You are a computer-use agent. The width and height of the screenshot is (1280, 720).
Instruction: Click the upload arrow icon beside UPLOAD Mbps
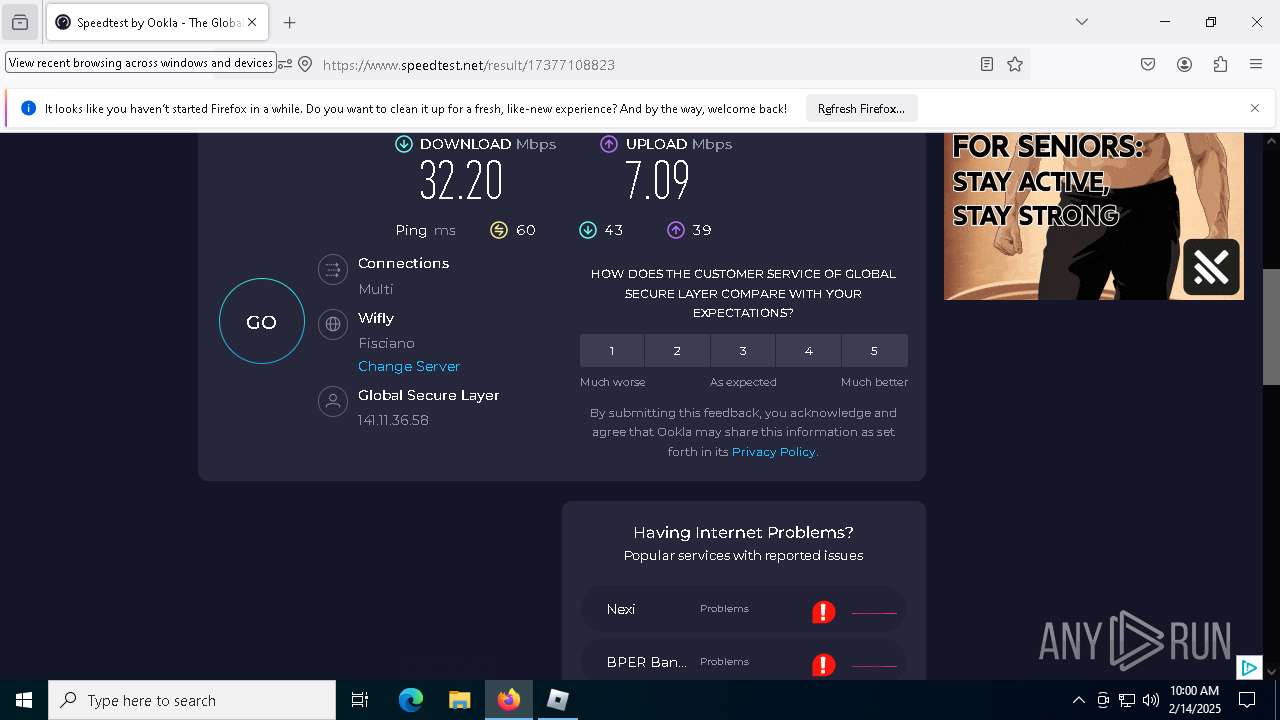coord(609,144)
